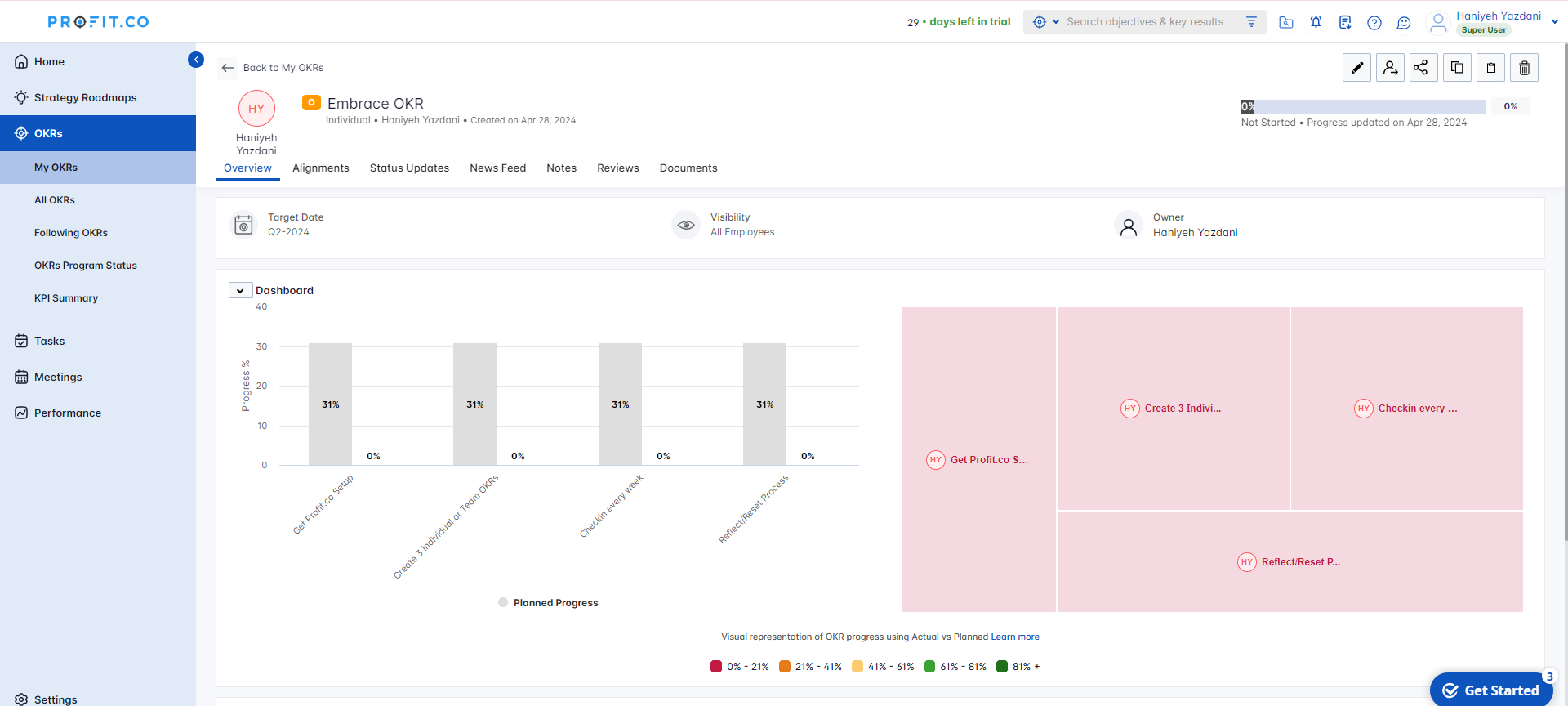This screenshot has height=706, width=1568.
Task: Click the trash delete icon
Action: coord(1524,68)
